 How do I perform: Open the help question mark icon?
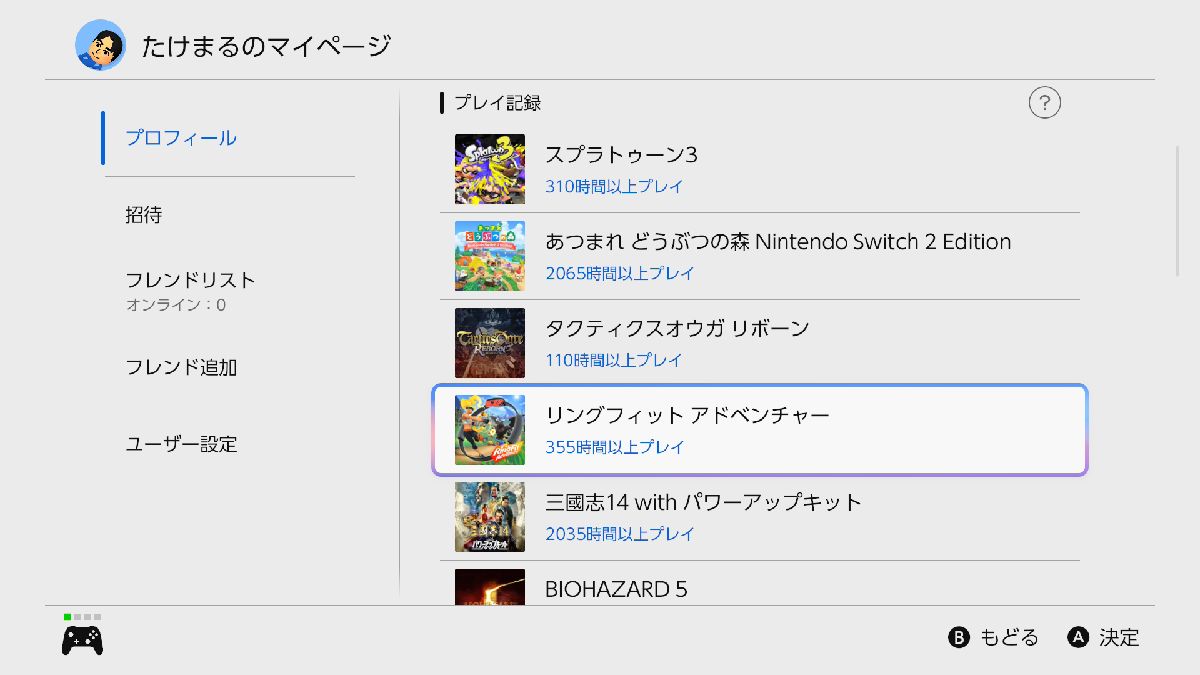tap(1044, 102)
